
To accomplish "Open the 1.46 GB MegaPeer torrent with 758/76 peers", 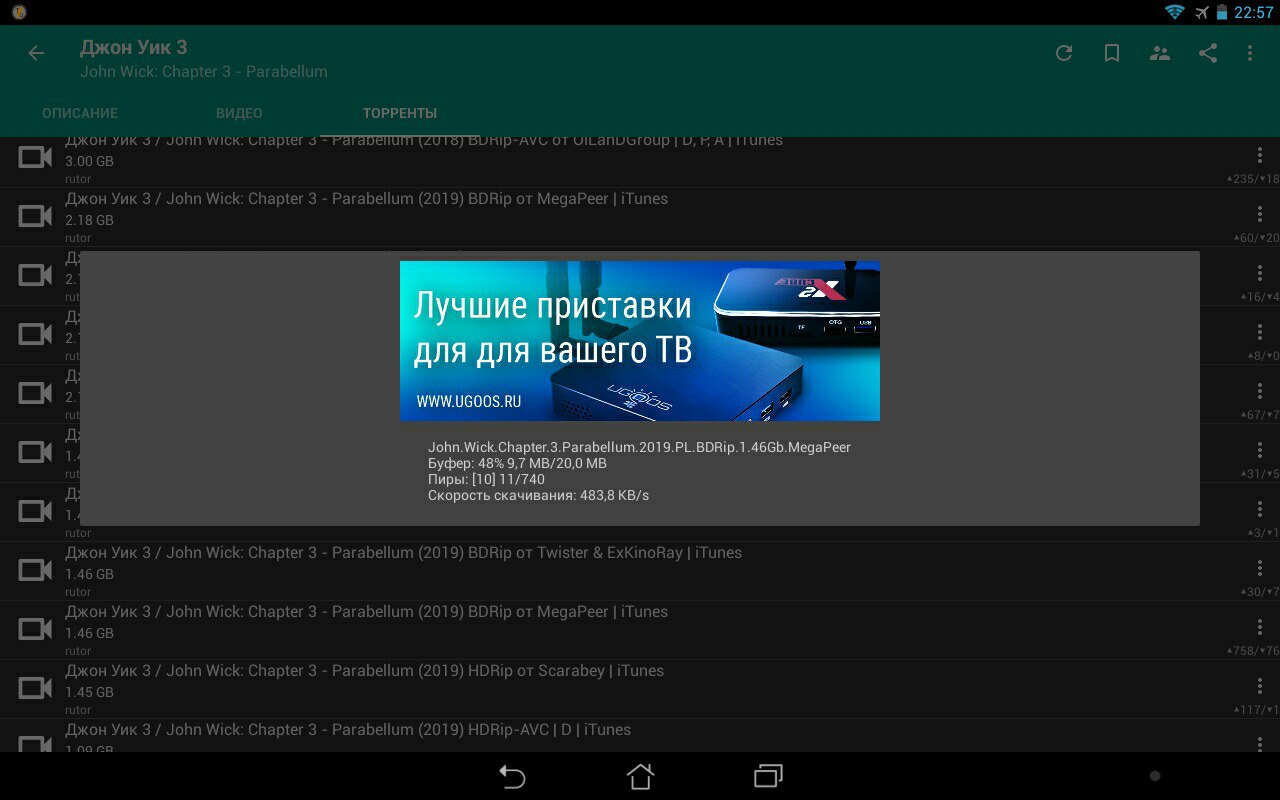I will pos(366,612).
